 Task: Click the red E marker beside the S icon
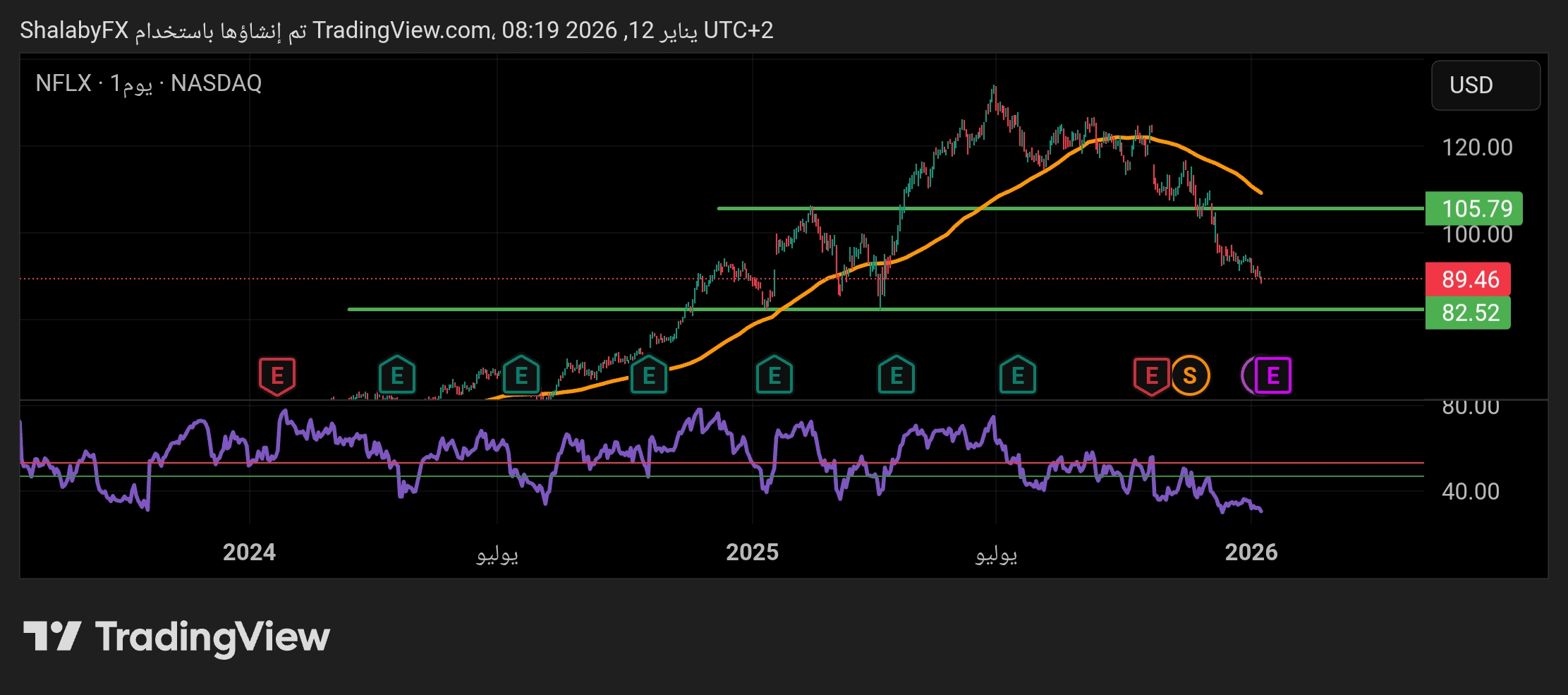[x=1151, y=376]
